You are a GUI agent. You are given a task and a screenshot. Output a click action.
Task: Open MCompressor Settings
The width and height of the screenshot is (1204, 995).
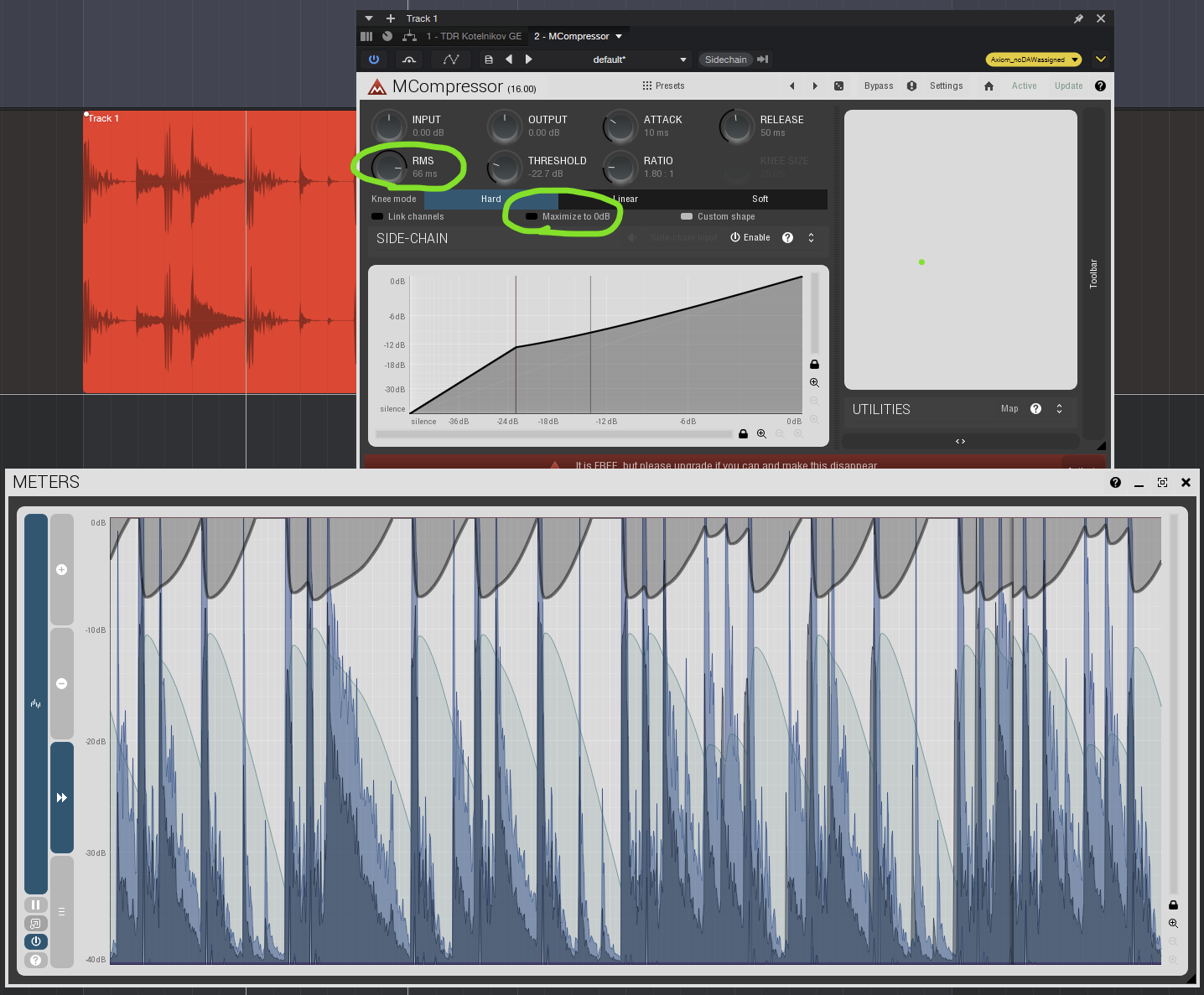pyautogui.click(x=946, y=86)
